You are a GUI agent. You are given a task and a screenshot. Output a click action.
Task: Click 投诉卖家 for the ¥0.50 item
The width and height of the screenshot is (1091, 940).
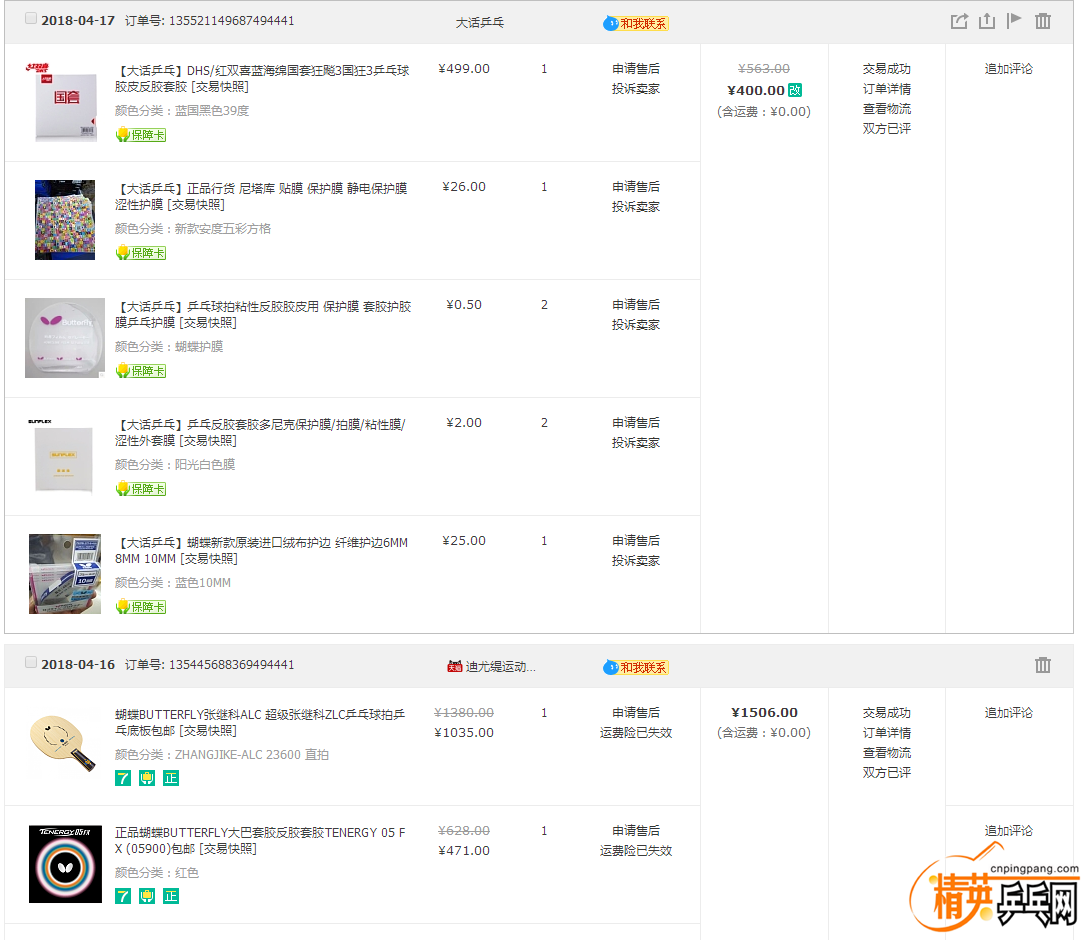click(x=636, y=325)
